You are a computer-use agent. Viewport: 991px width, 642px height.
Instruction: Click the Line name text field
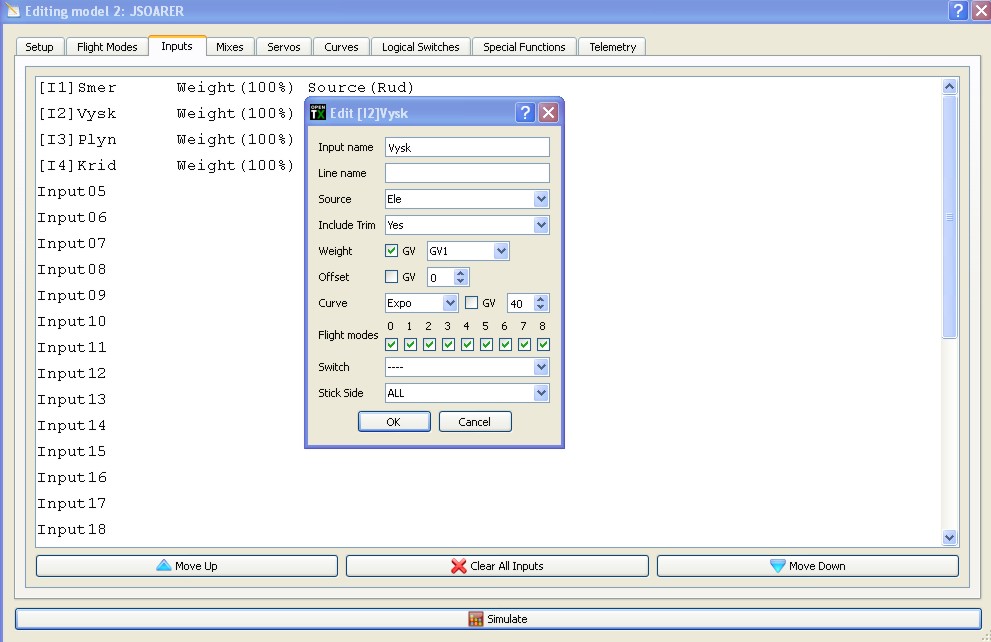467,173
